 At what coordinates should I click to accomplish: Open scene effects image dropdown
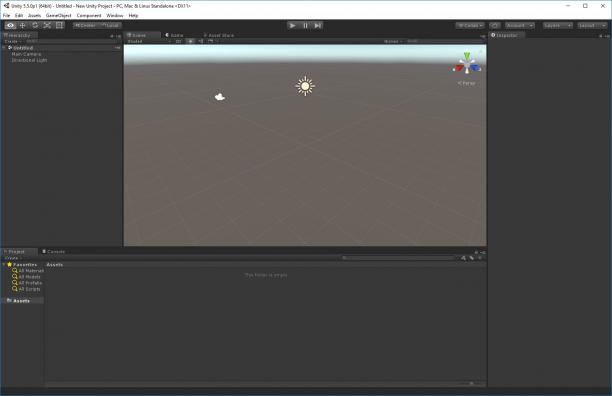click(x=212, y=41)
